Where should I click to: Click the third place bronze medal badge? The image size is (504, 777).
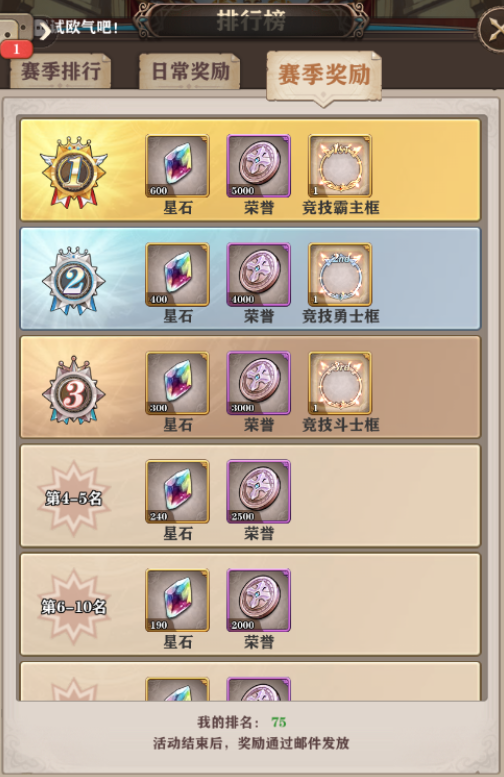(x=74, y=389)
